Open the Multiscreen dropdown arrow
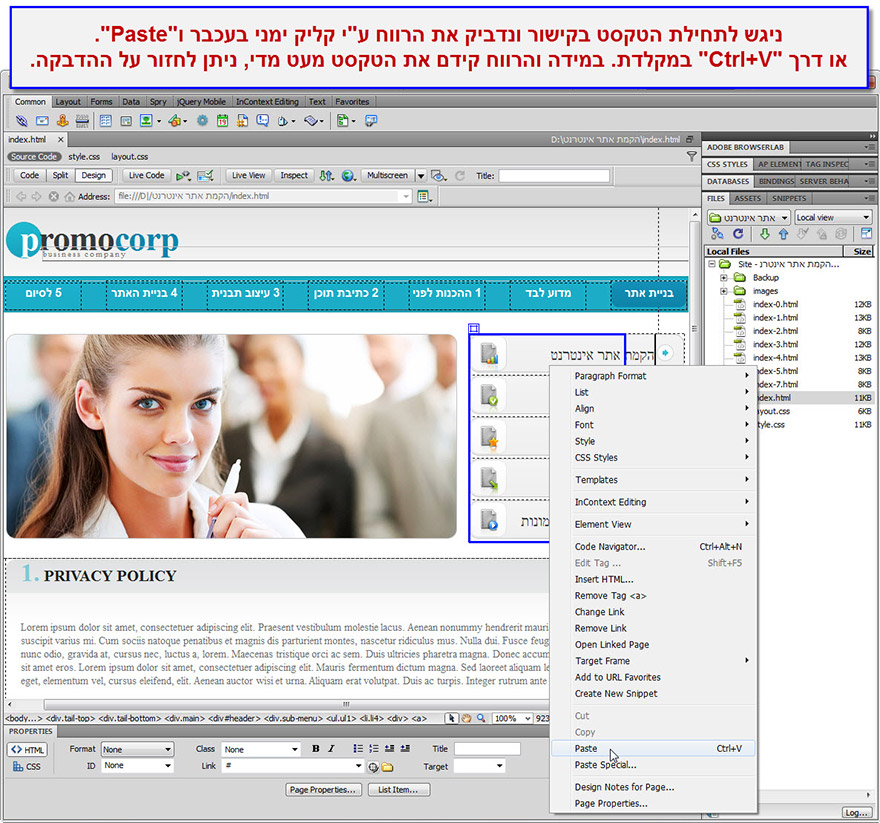Viewport: 880px width, 823px height. (x=421, y=176)
